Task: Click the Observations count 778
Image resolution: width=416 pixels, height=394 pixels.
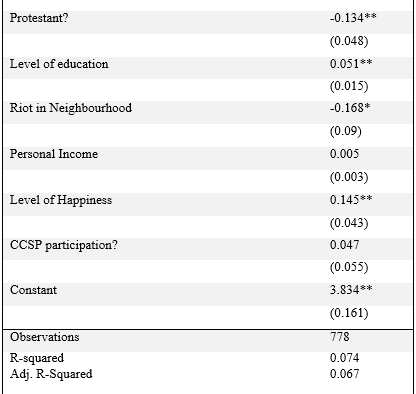Action: (340, 337)
